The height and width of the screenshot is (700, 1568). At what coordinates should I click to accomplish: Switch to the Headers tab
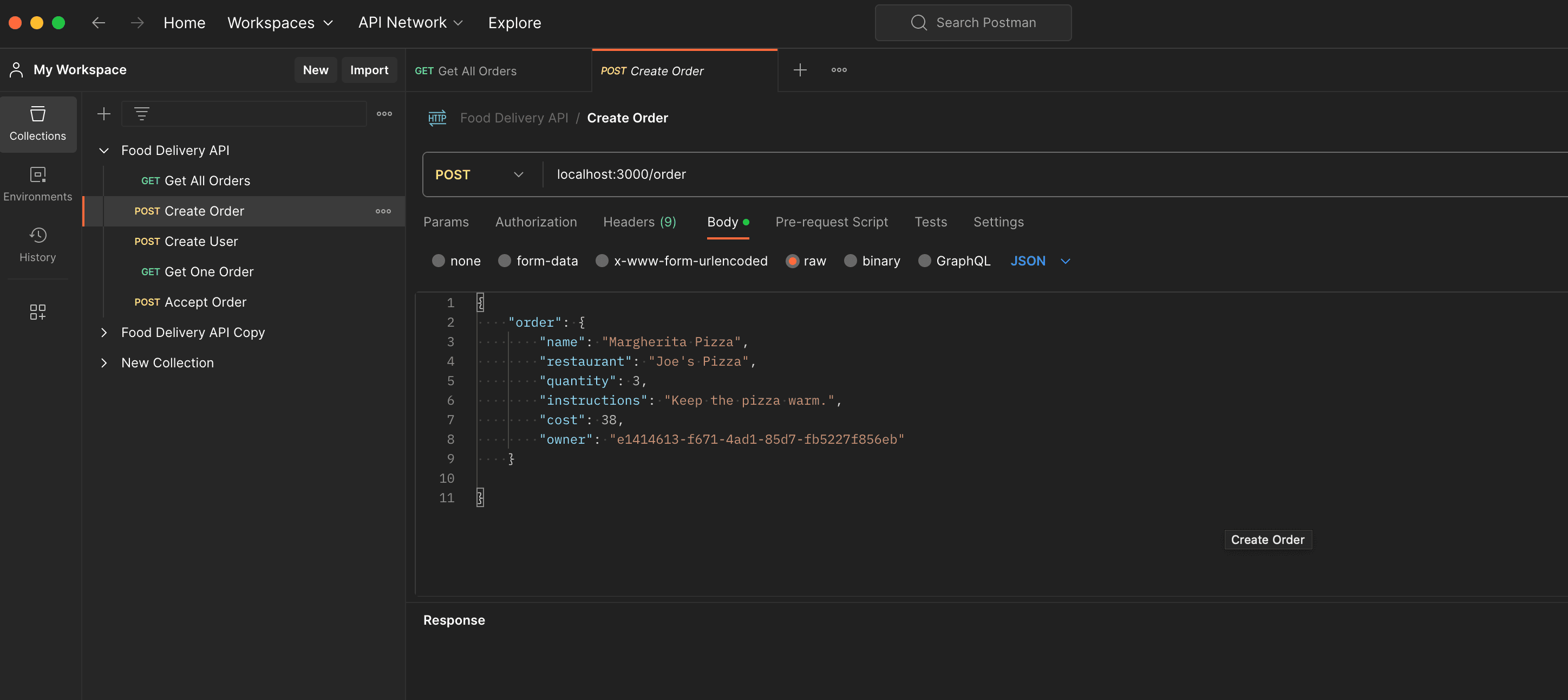pos(639,222)
